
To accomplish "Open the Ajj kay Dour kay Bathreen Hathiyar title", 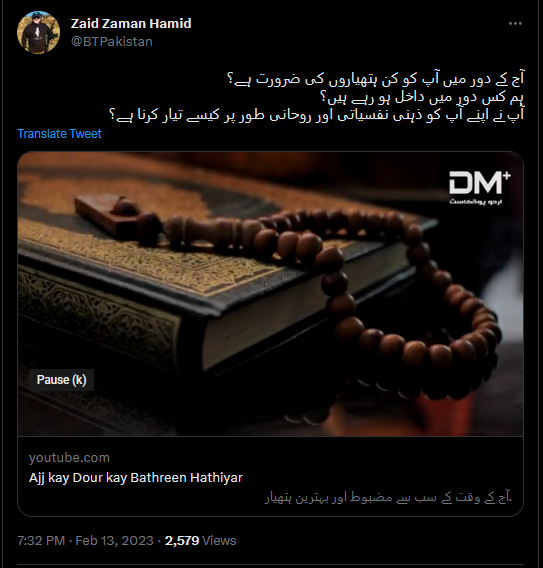I will point(136,477).
